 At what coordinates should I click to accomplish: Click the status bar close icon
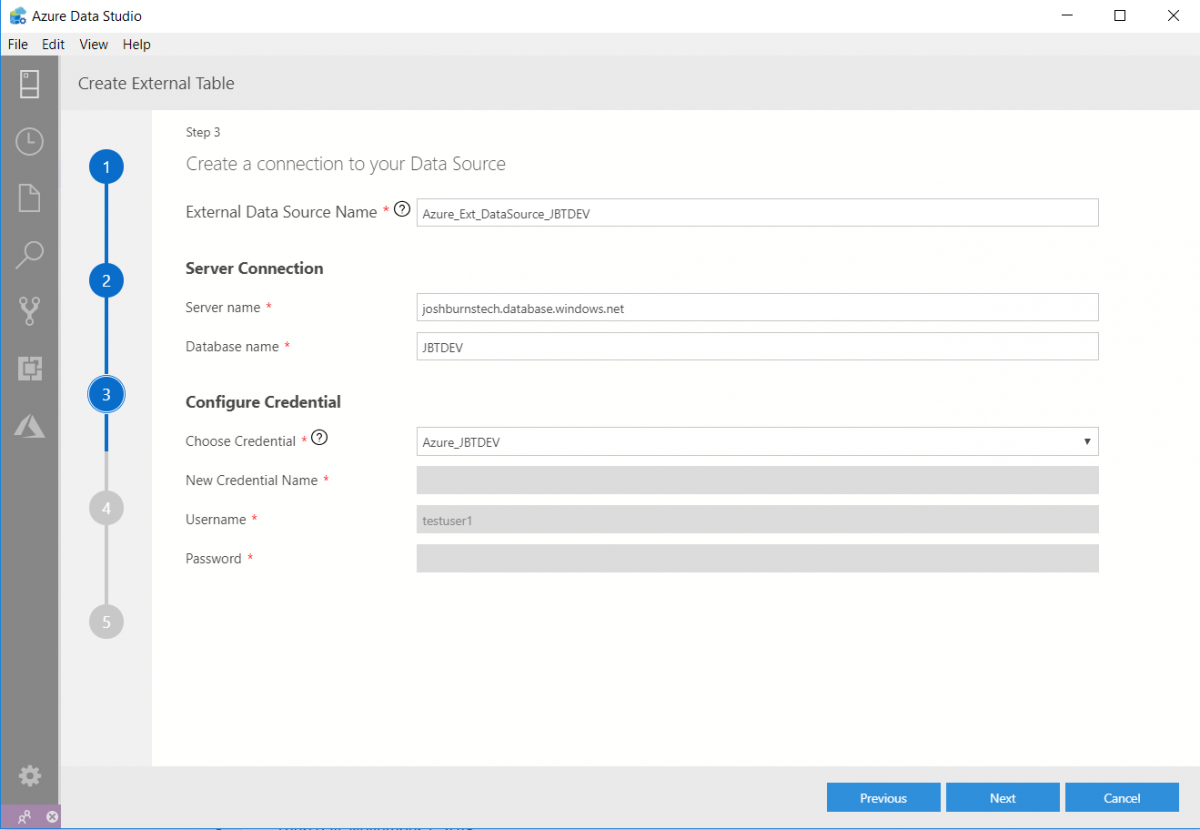(52, 817)
